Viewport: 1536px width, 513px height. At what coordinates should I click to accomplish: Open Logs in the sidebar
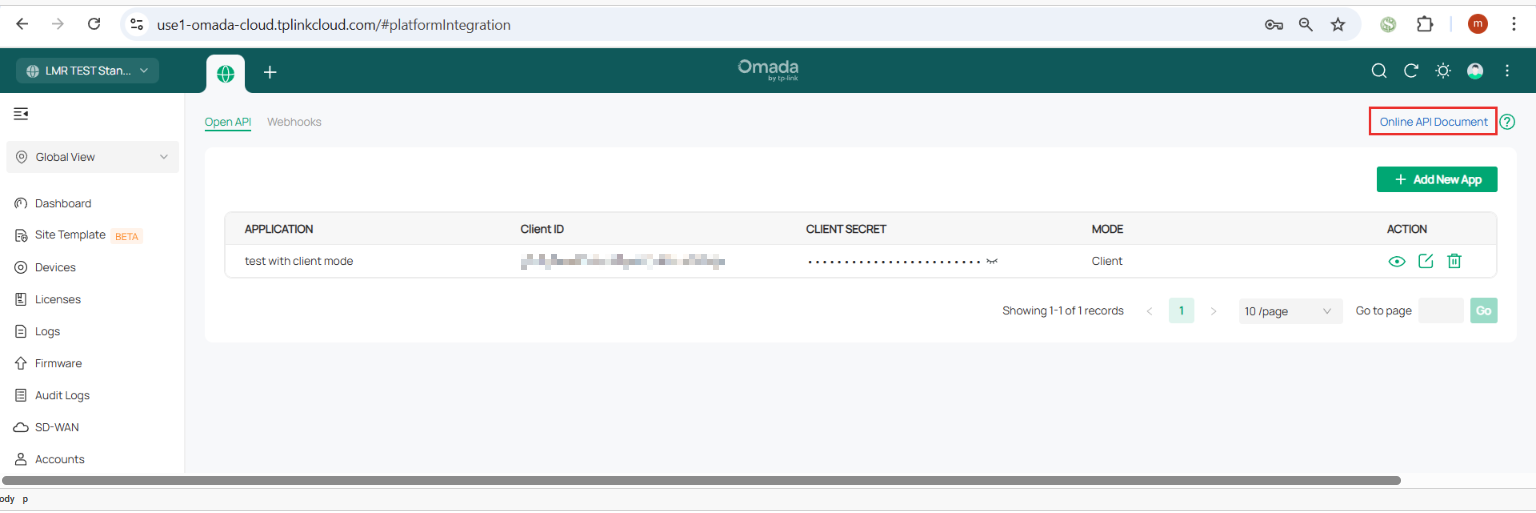[47, 331]
